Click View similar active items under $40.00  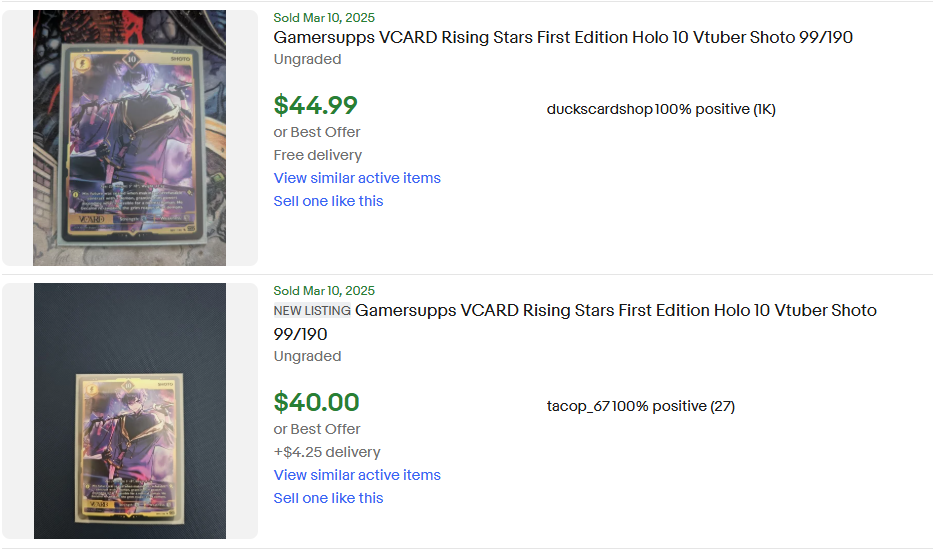pos(357,475)
